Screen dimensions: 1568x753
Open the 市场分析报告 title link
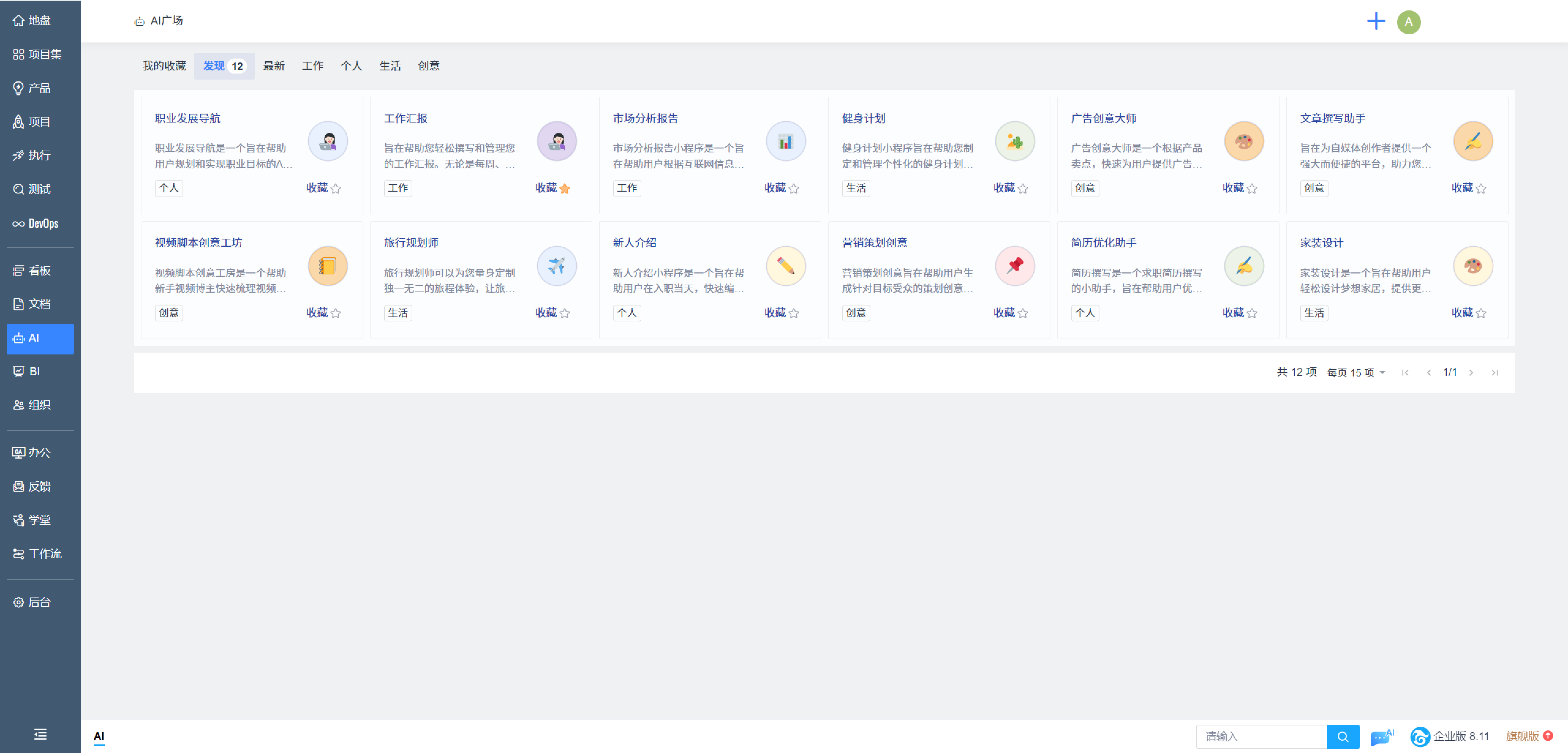(x=645, y=118)
